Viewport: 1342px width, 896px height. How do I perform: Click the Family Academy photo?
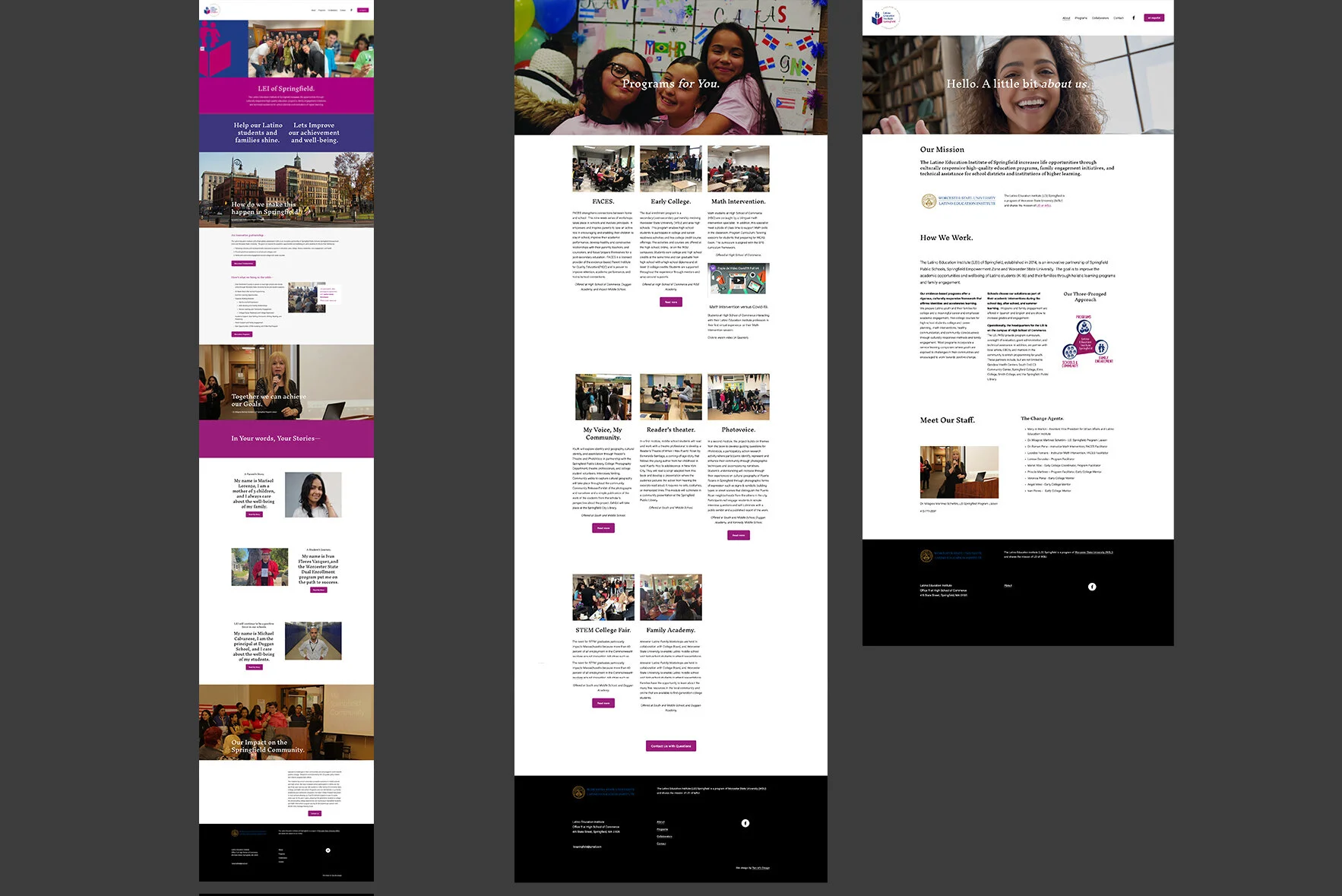(671, 597)
